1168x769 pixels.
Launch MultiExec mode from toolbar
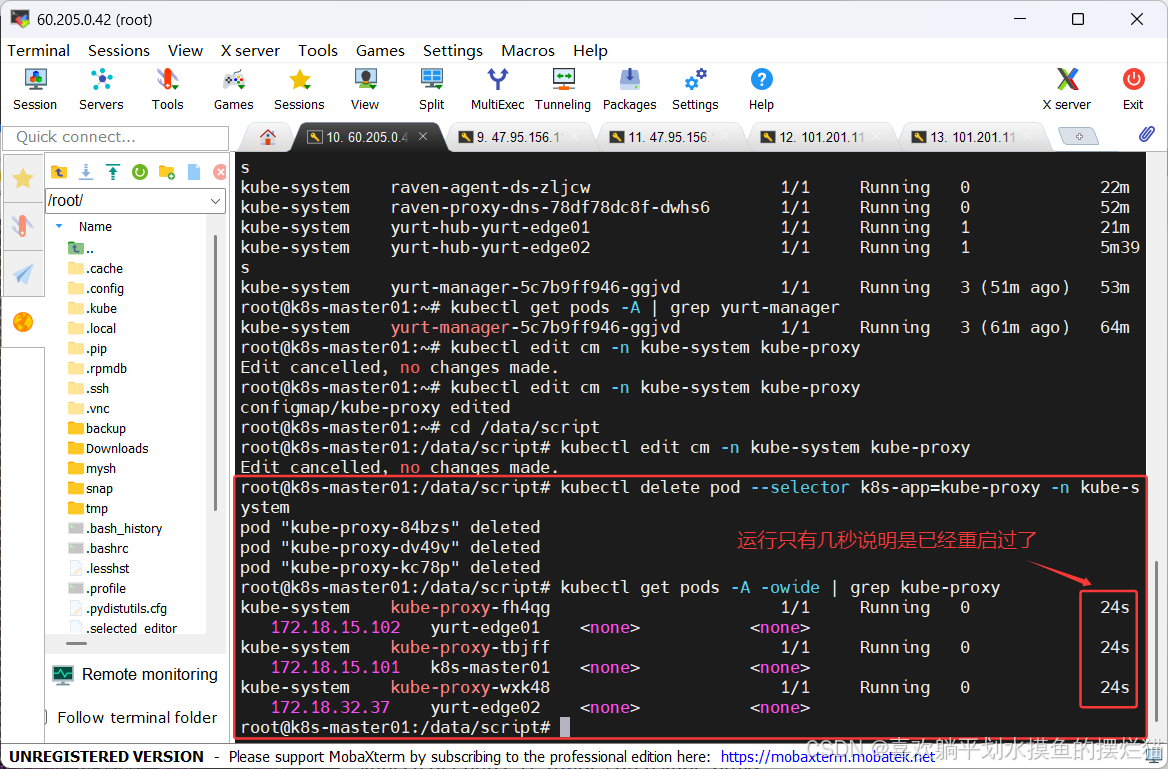497,89
